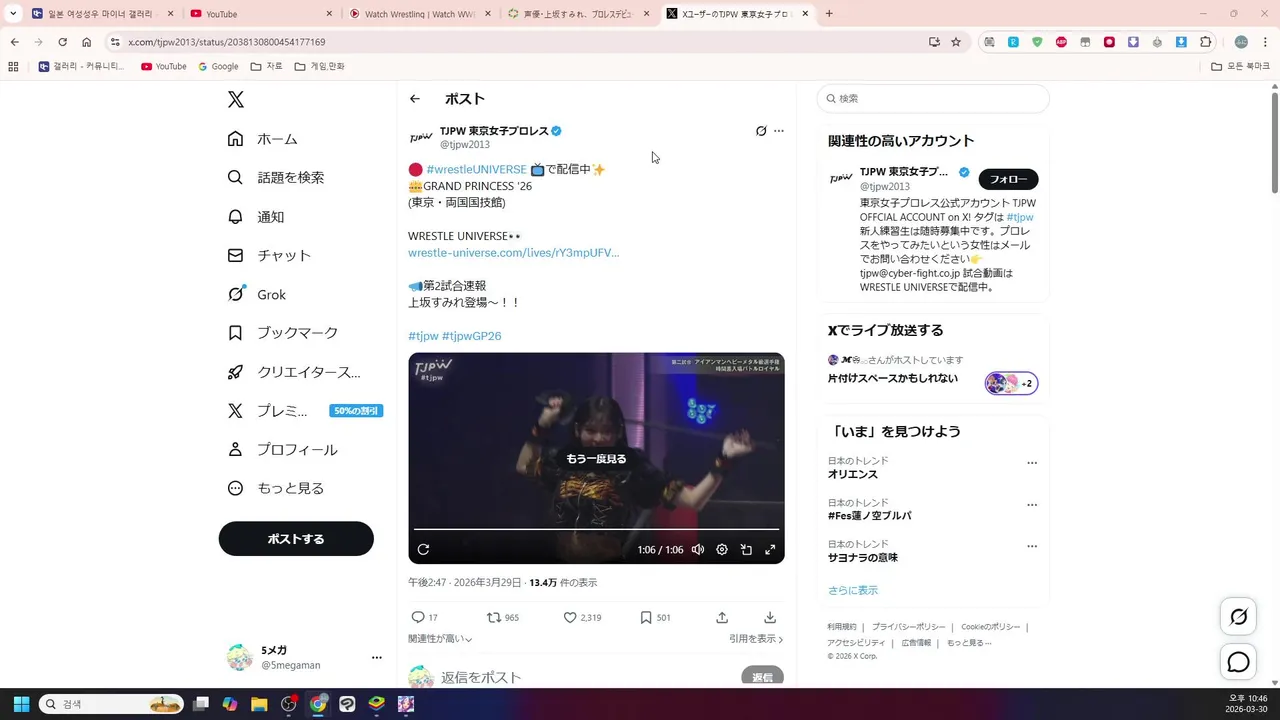The width and height of the screenshot is (1280, 720).
Task: Open クリエイタース... creator studio item
Action: pos(294,372)
